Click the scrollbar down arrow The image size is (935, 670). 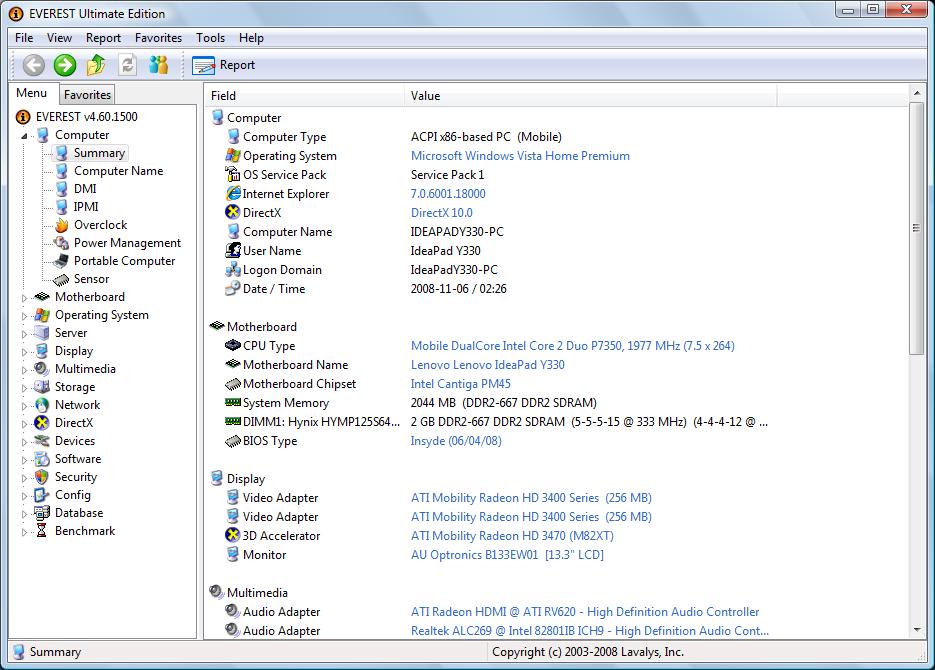917,630
